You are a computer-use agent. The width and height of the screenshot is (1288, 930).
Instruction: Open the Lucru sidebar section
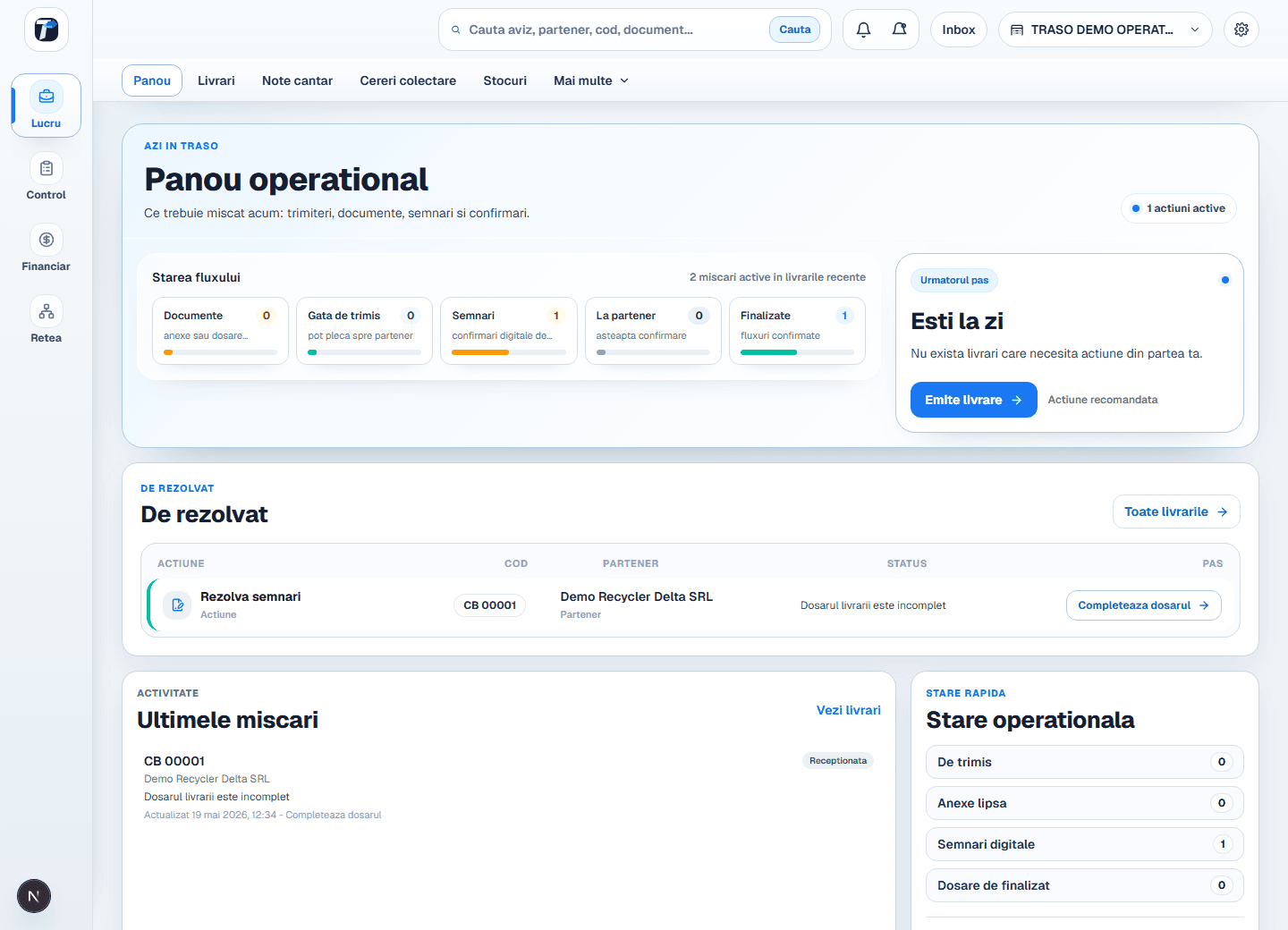(47, 106)
